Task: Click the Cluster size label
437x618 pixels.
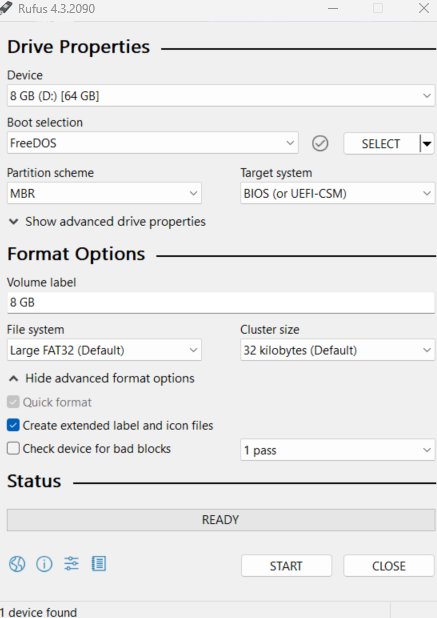Action: click(270, 329)
